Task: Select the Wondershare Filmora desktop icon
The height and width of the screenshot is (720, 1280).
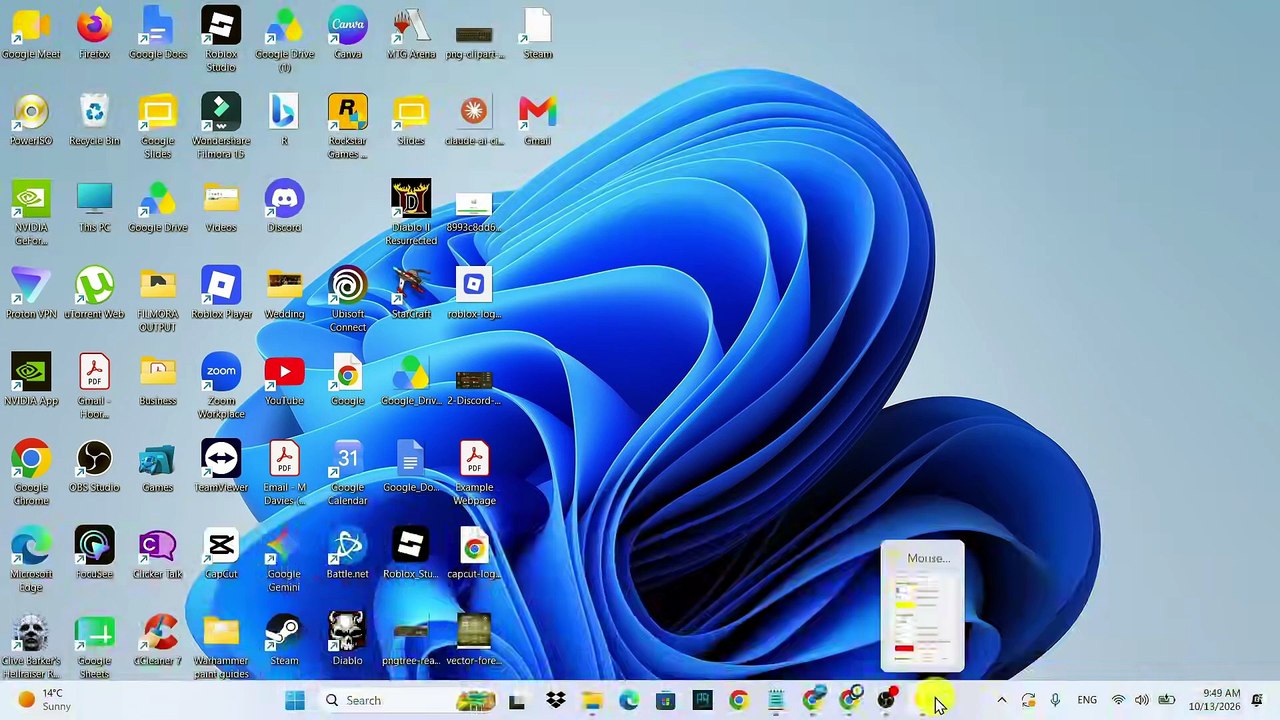Action: point(221,127)
